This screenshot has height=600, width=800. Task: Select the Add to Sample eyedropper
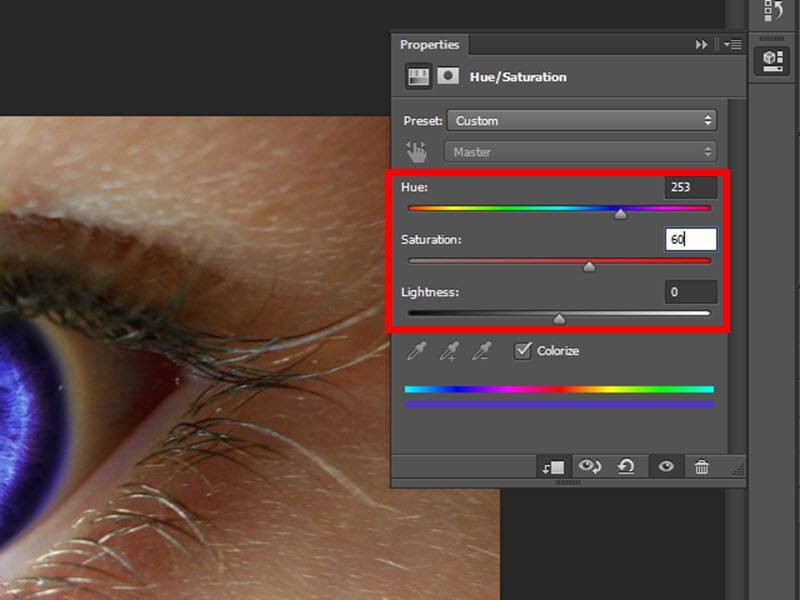450,351
